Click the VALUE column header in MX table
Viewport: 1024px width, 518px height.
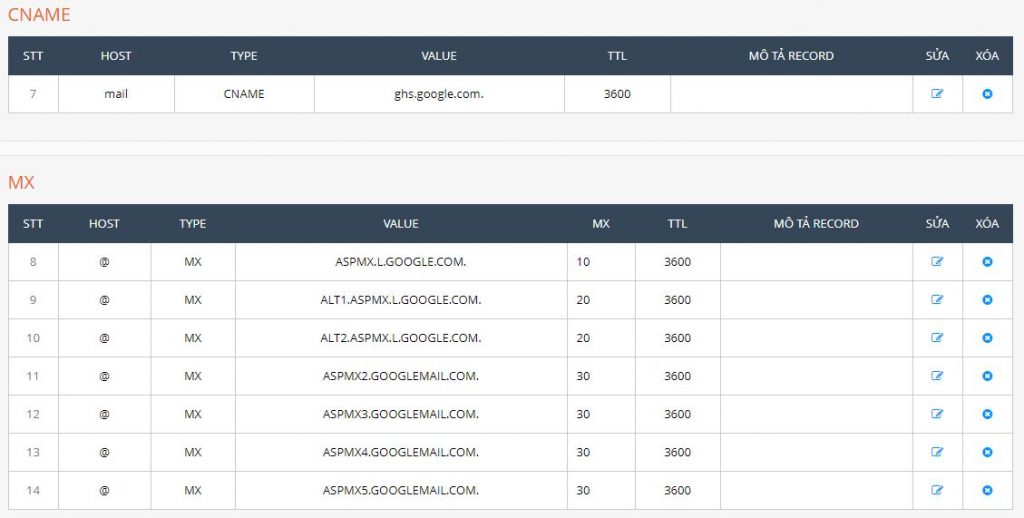point(400,223)
